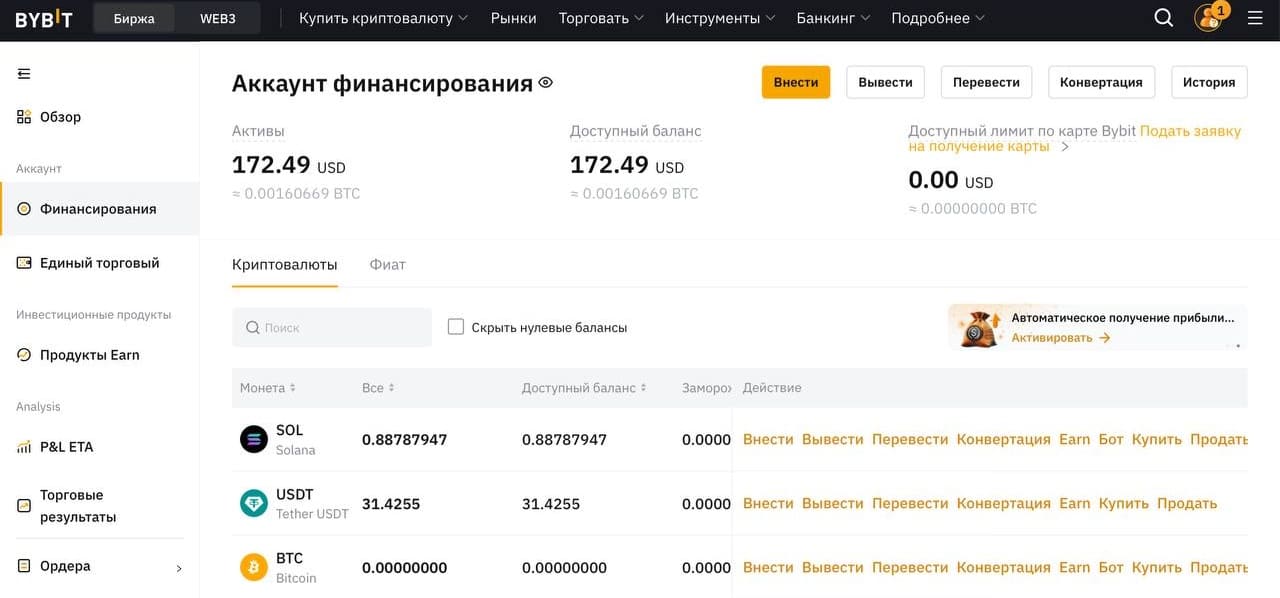Click Earn in BTC row
The image size is (1280, 598).
[x=1075, y=567]
